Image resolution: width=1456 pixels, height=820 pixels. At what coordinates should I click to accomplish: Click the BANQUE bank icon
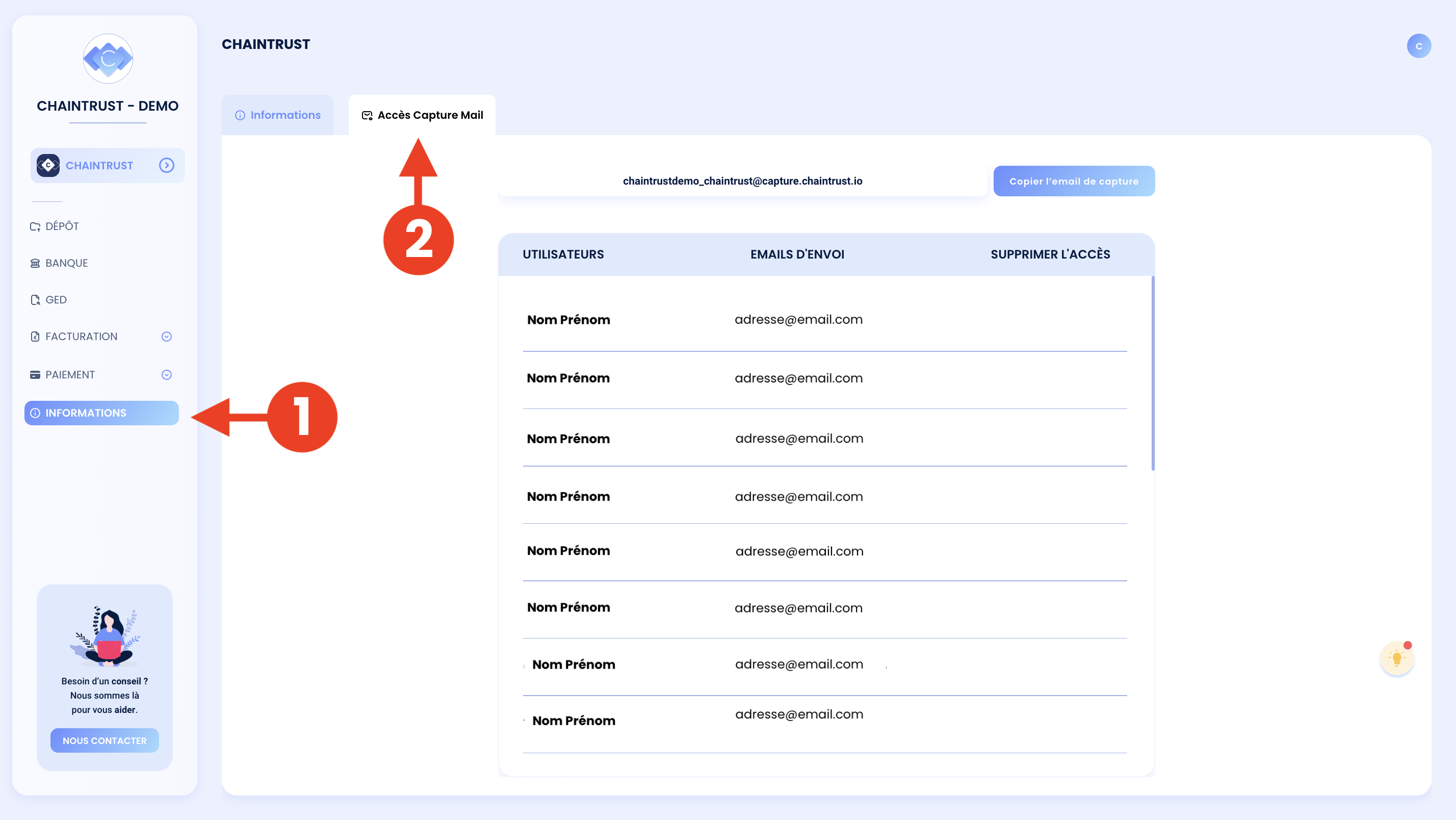[x=35, y=263]
